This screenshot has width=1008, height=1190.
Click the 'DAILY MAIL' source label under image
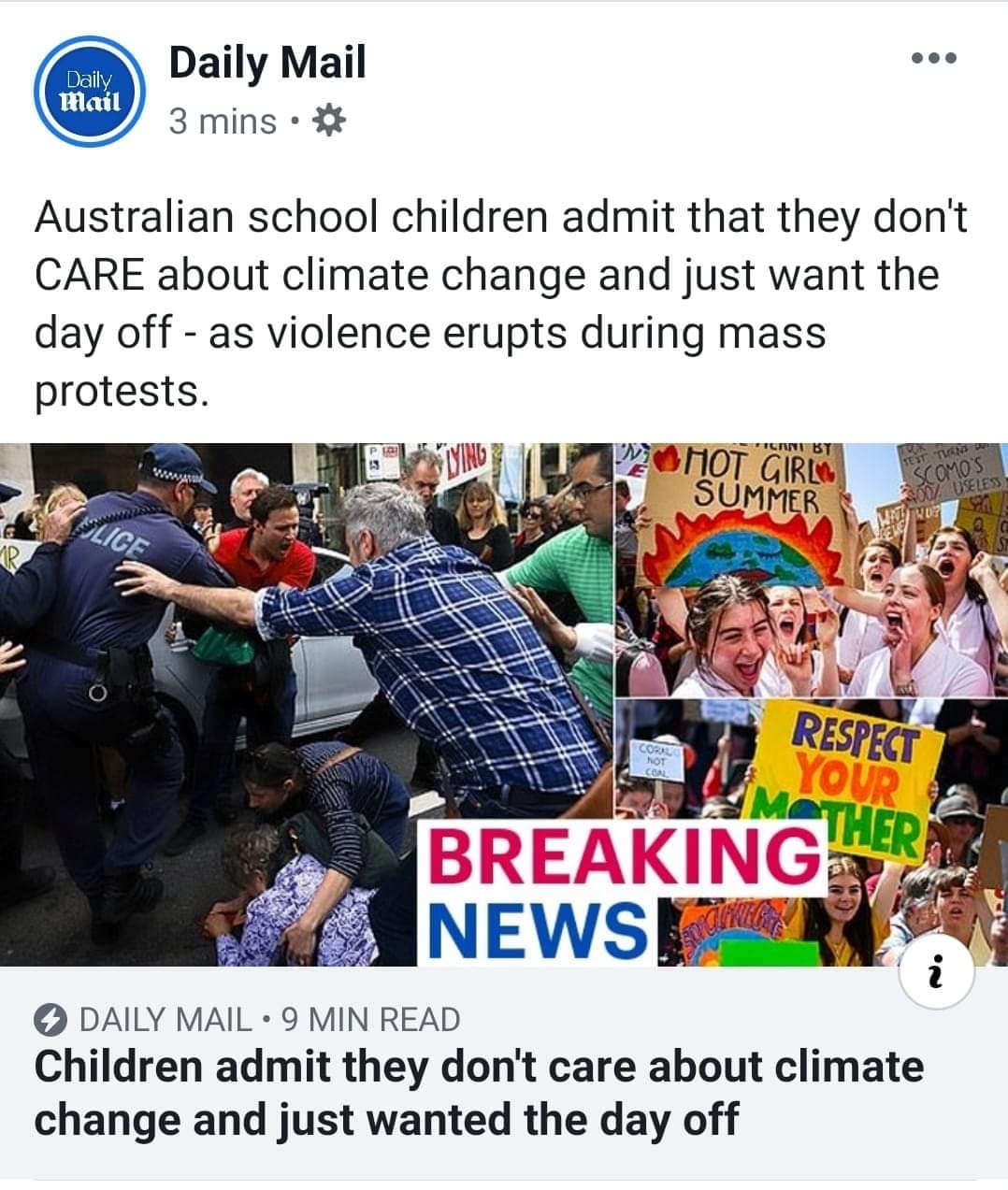(166, 1020)
